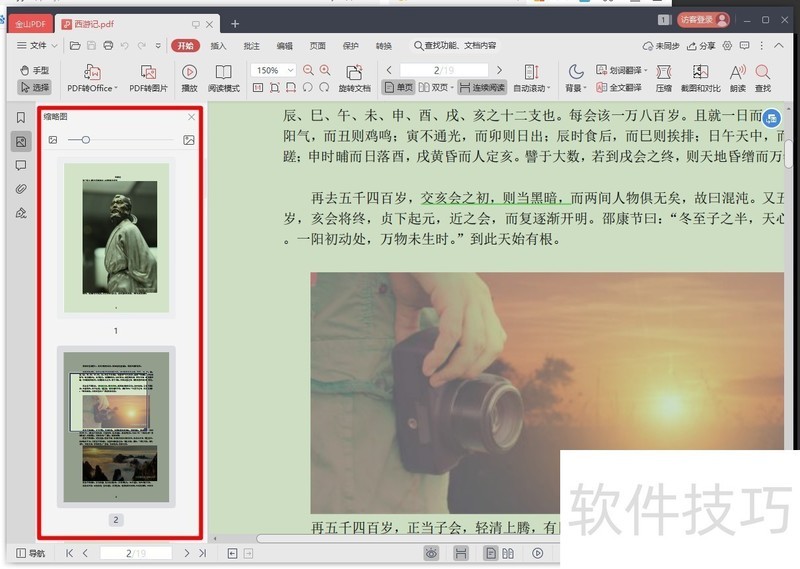This screenshot has height=569, width=800.
Task: Open the PDF转Office converter tool
Action: [92, 78]
